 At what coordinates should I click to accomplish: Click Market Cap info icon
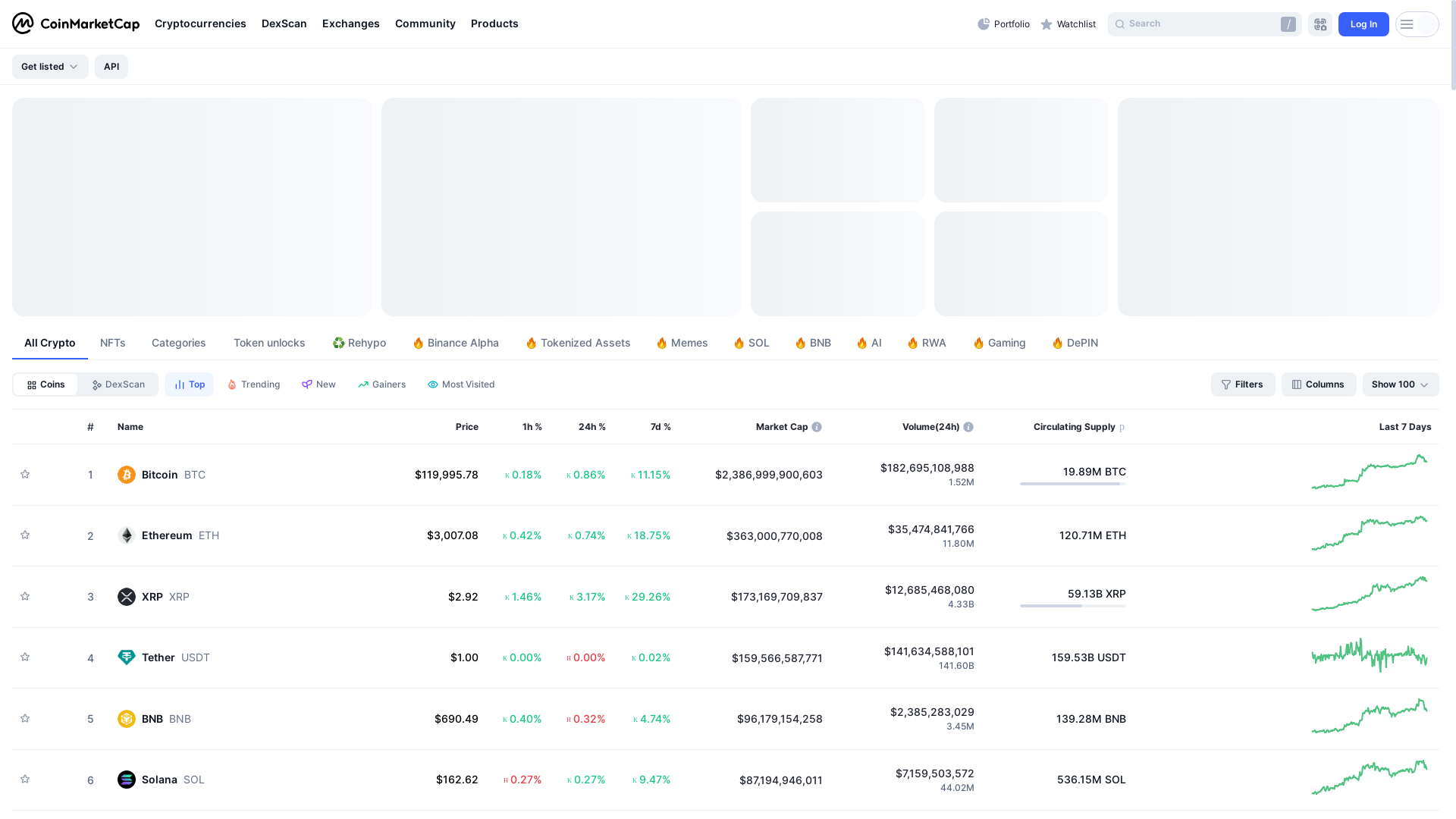(x=817, y=427)
